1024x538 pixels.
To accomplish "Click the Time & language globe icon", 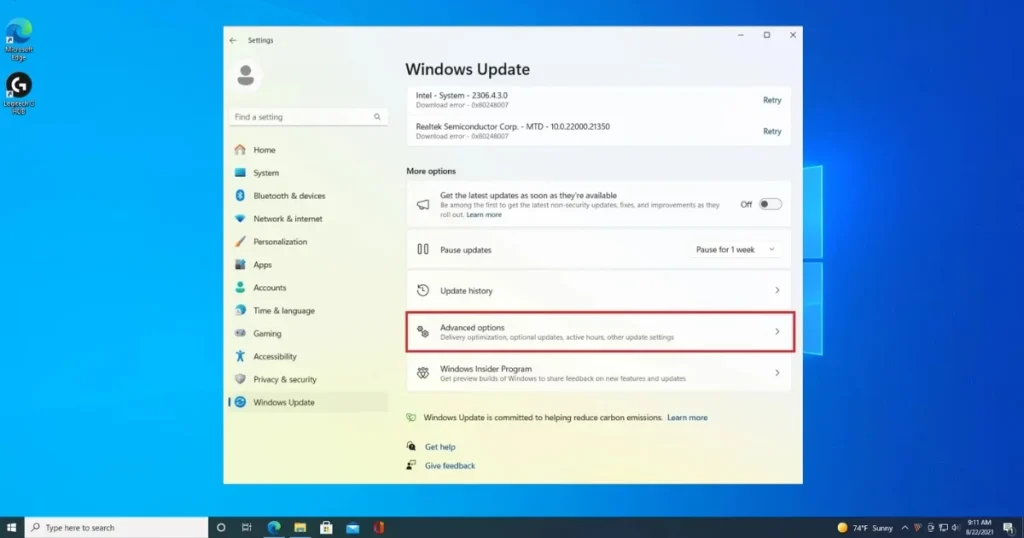I will click(240, 310).
